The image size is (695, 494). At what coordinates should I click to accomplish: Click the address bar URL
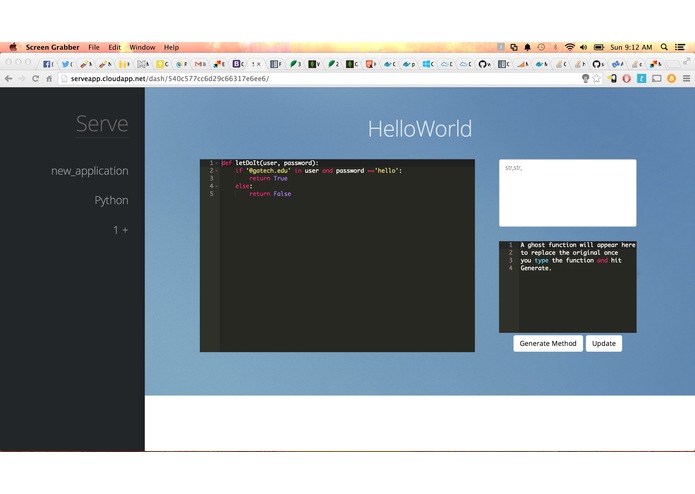coord(170,78)
